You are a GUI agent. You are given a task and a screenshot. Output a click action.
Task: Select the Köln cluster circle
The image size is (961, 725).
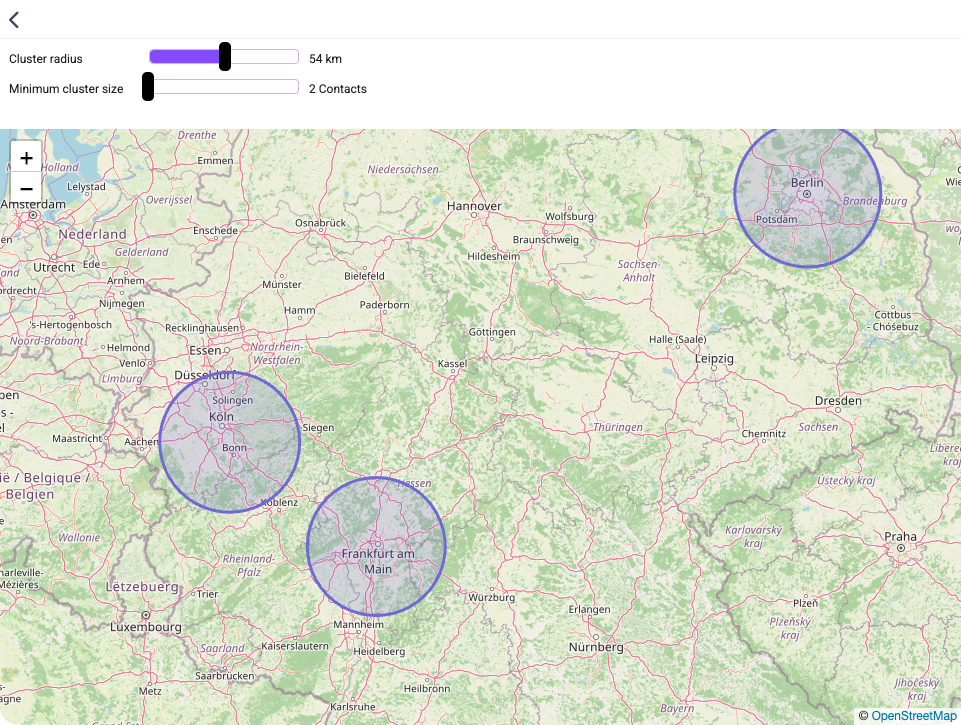pyautogui.click(x=230, y=442)
